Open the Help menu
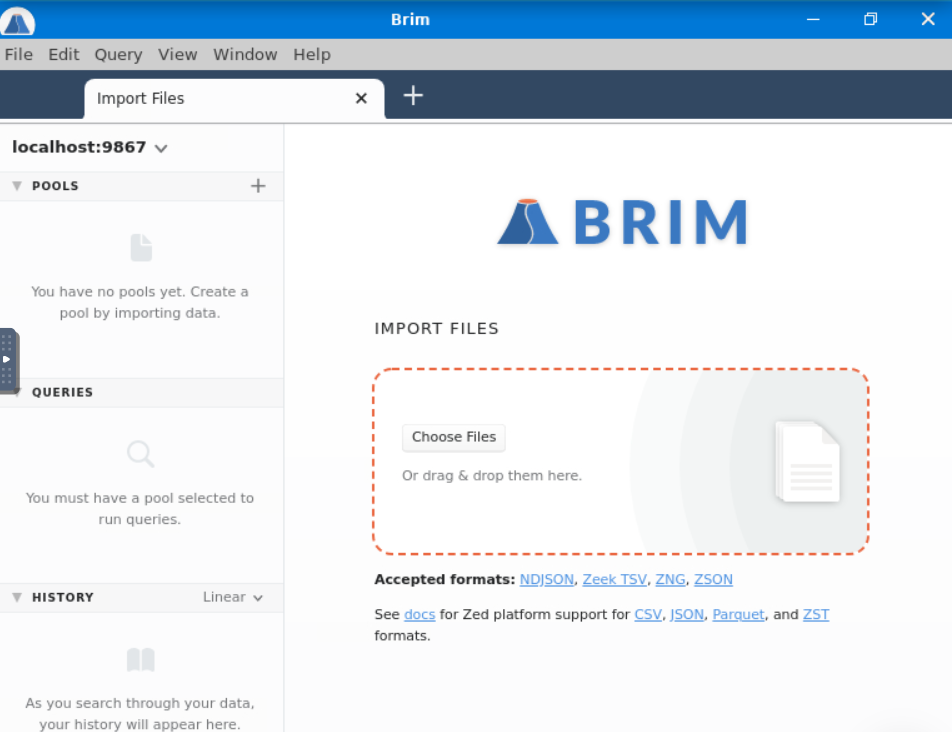The image size is (952, 732). click(x=312, y=55)
